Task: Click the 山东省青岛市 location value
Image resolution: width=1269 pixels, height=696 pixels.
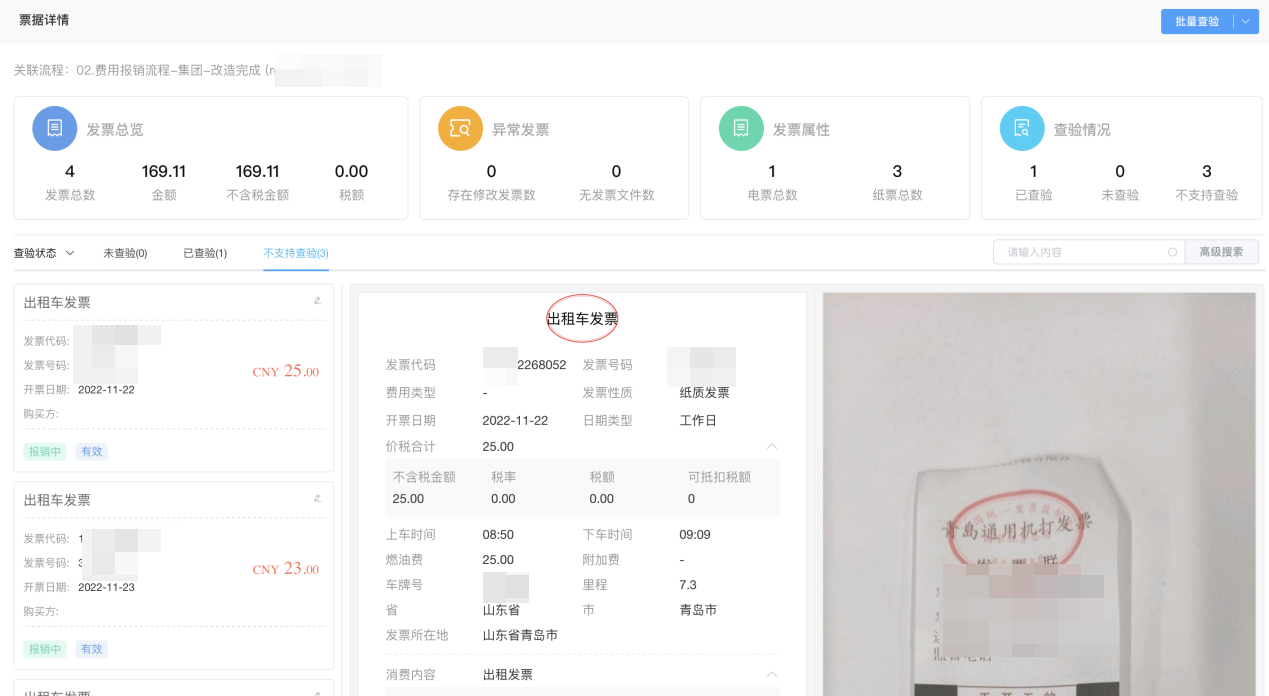Action: pyautogui.click(x=520, y=635)
